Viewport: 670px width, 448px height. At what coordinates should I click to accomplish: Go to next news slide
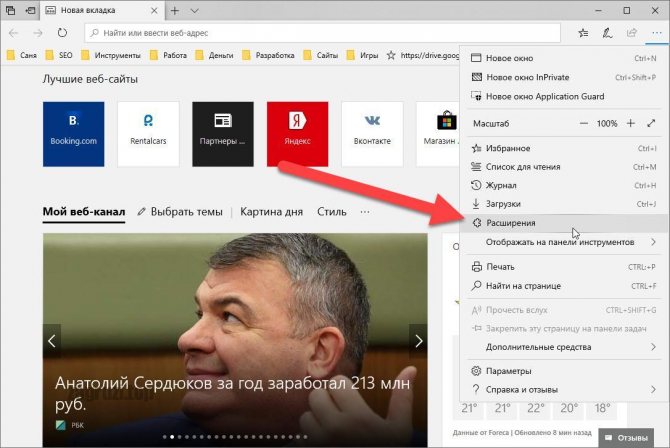(x=418, y=341)
